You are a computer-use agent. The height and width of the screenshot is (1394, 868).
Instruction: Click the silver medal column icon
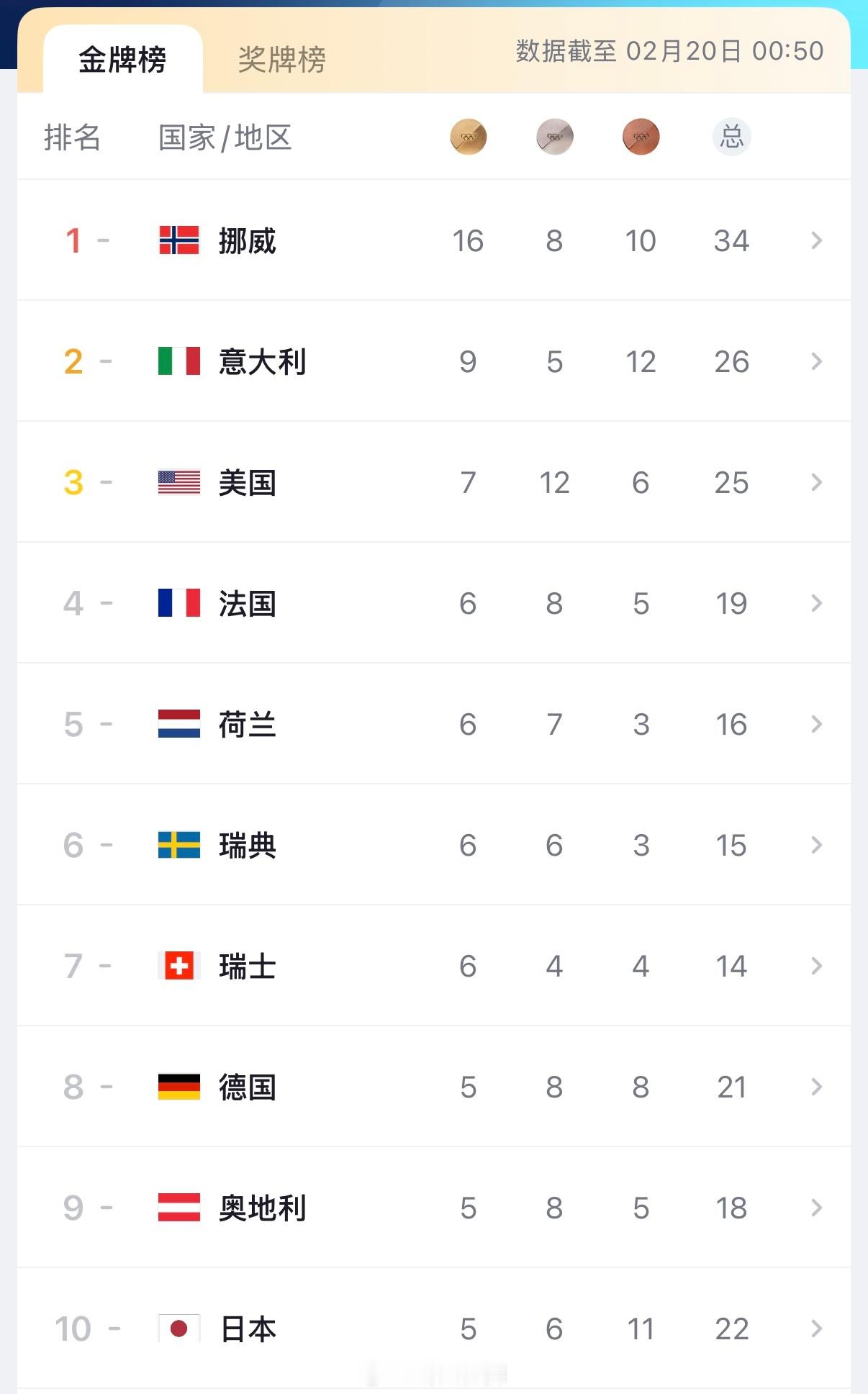[554, 137]
